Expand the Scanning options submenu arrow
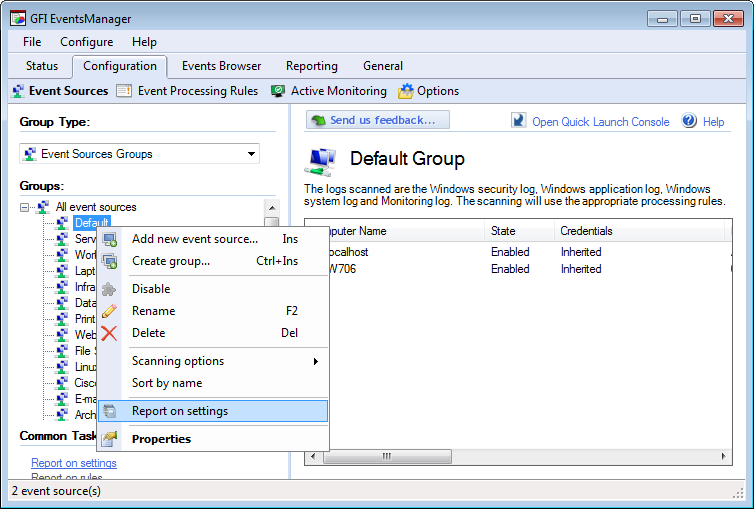Screen dimensions: 754x509 315,361
